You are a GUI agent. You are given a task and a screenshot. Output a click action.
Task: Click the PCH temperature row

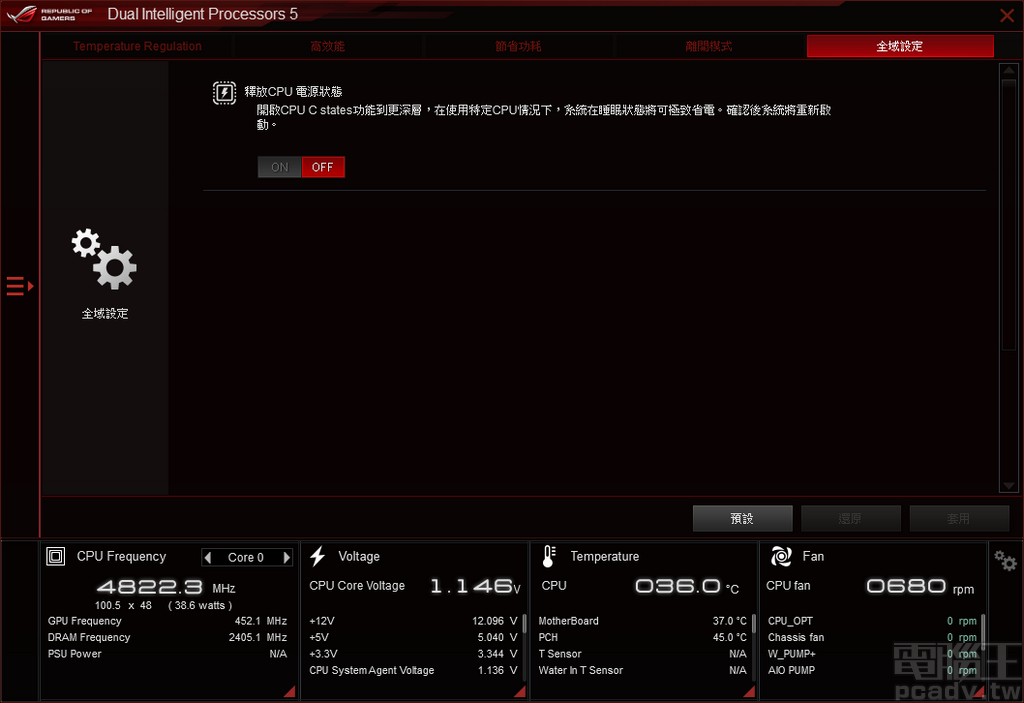tap(642, 637)
